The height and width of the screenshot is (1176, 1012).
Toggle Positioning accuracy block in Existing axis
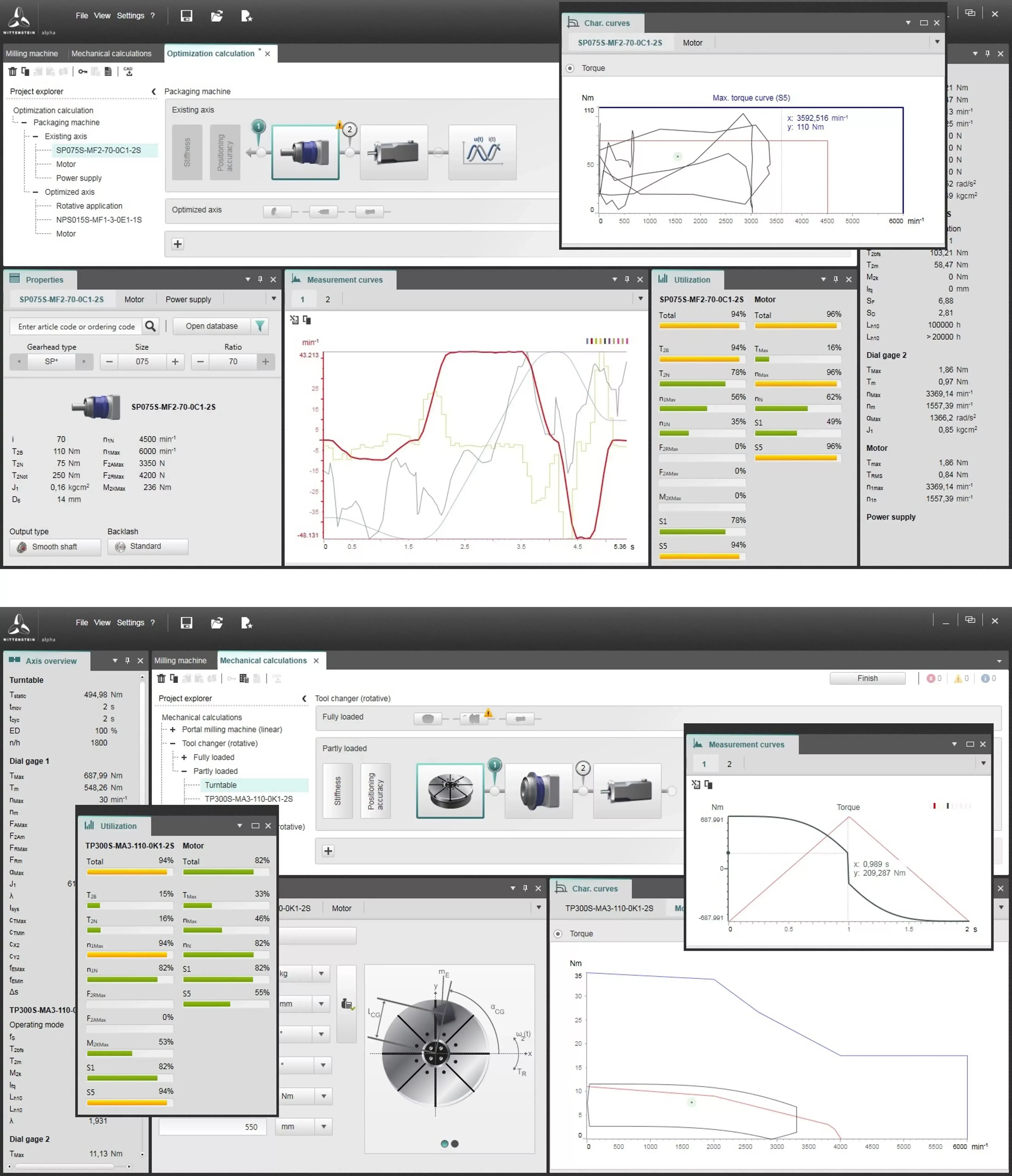click(225, 152)
